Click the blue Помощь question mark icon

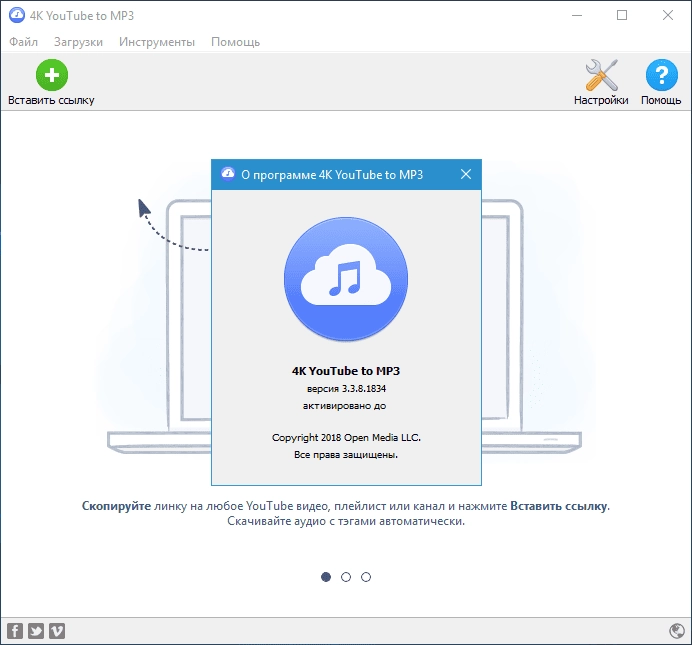coord(661,75)
